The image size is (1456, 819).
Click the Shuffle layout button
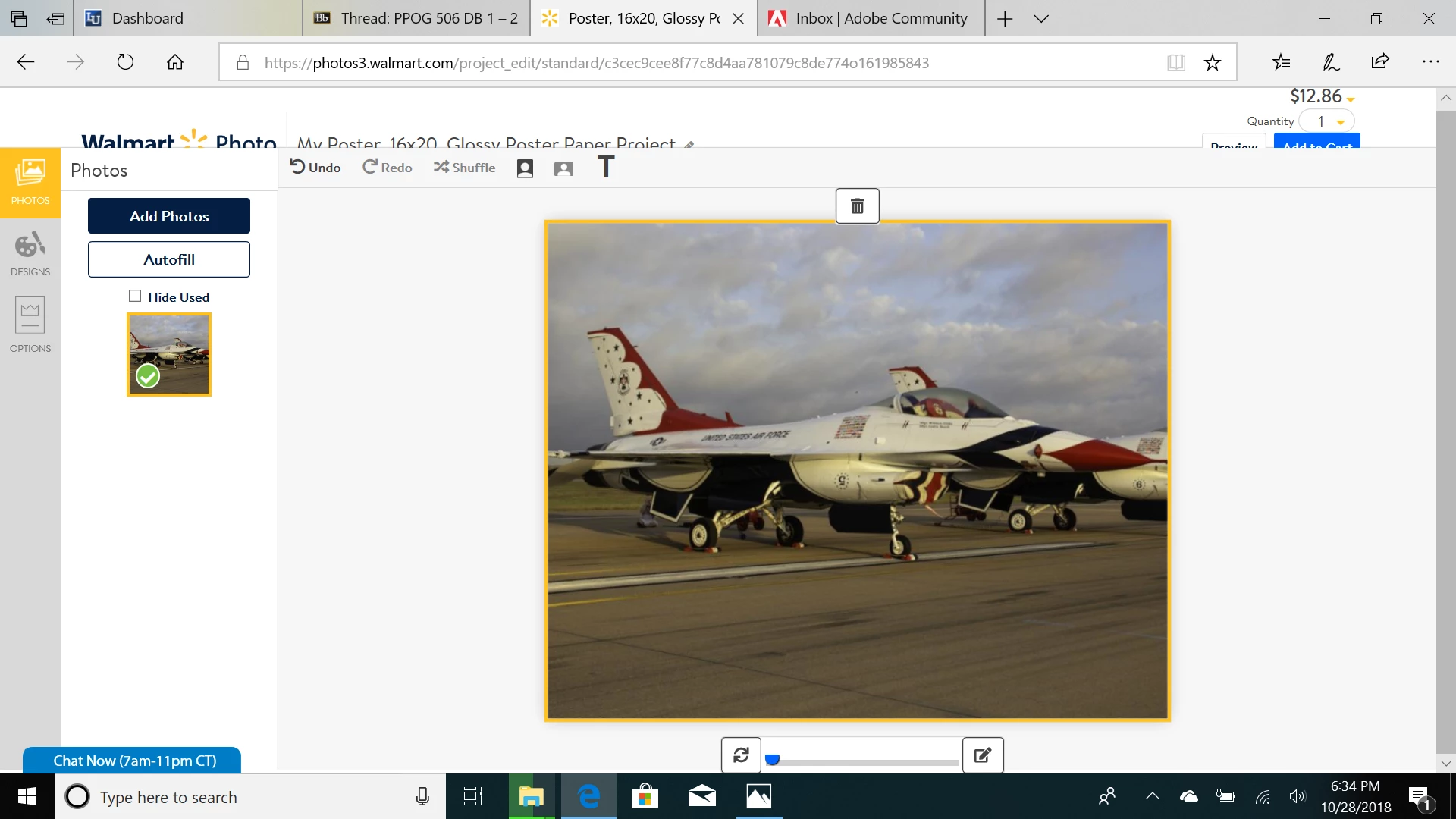pyautogui.click(x=464, y=168)
